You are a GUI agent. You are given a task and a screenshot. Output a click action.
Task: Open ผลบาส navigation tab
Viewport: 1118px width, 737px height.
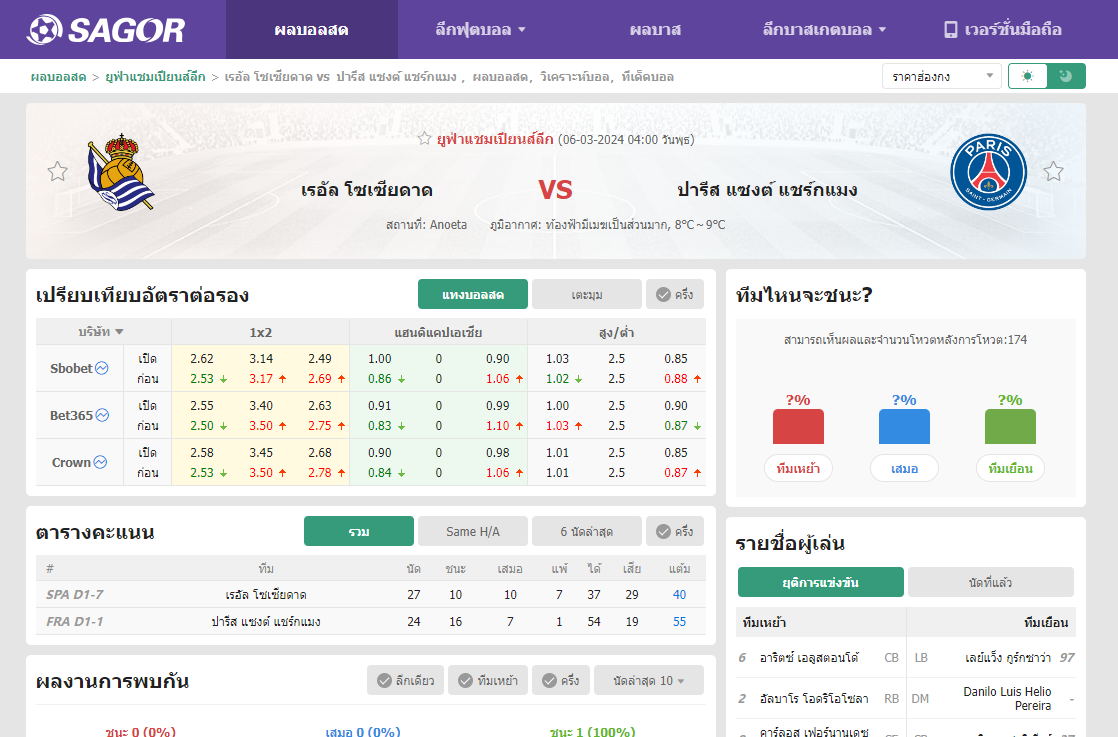pyautogui.click(x=655, y=30)
